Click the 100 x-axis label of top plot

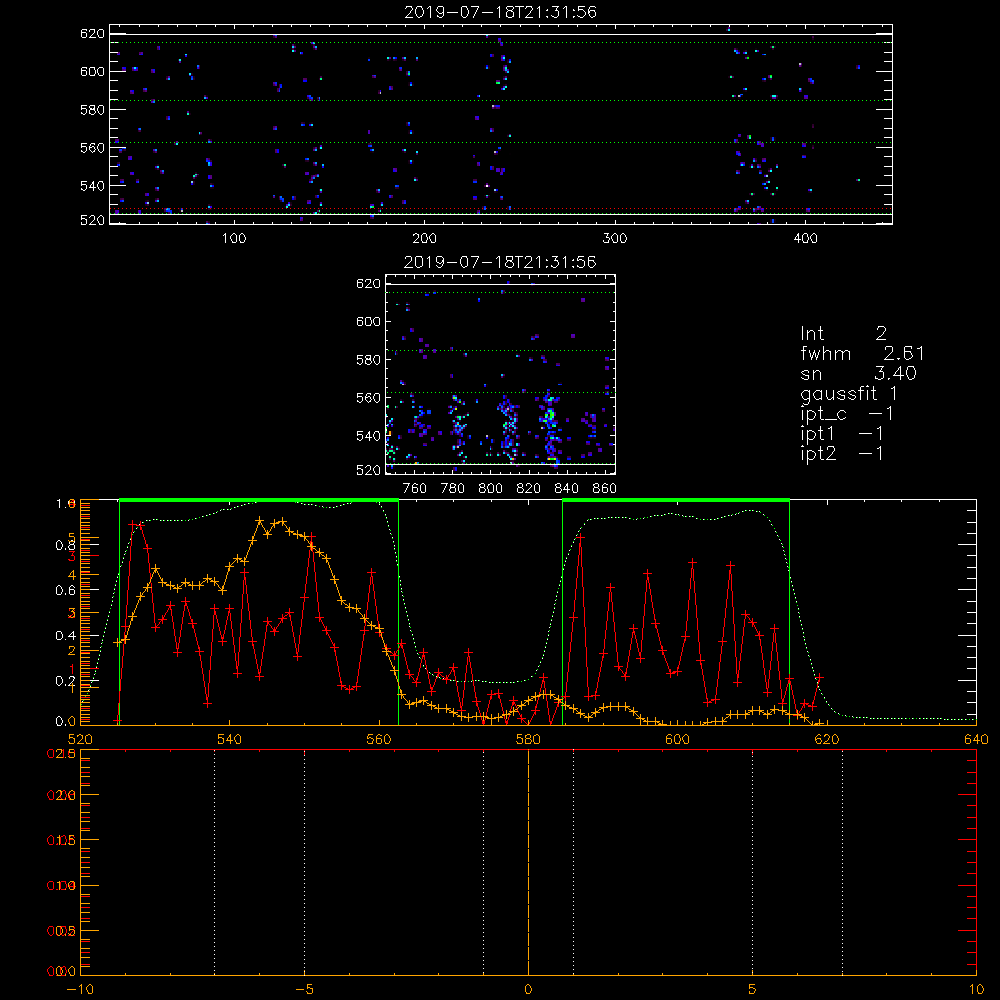pos(234,239)
